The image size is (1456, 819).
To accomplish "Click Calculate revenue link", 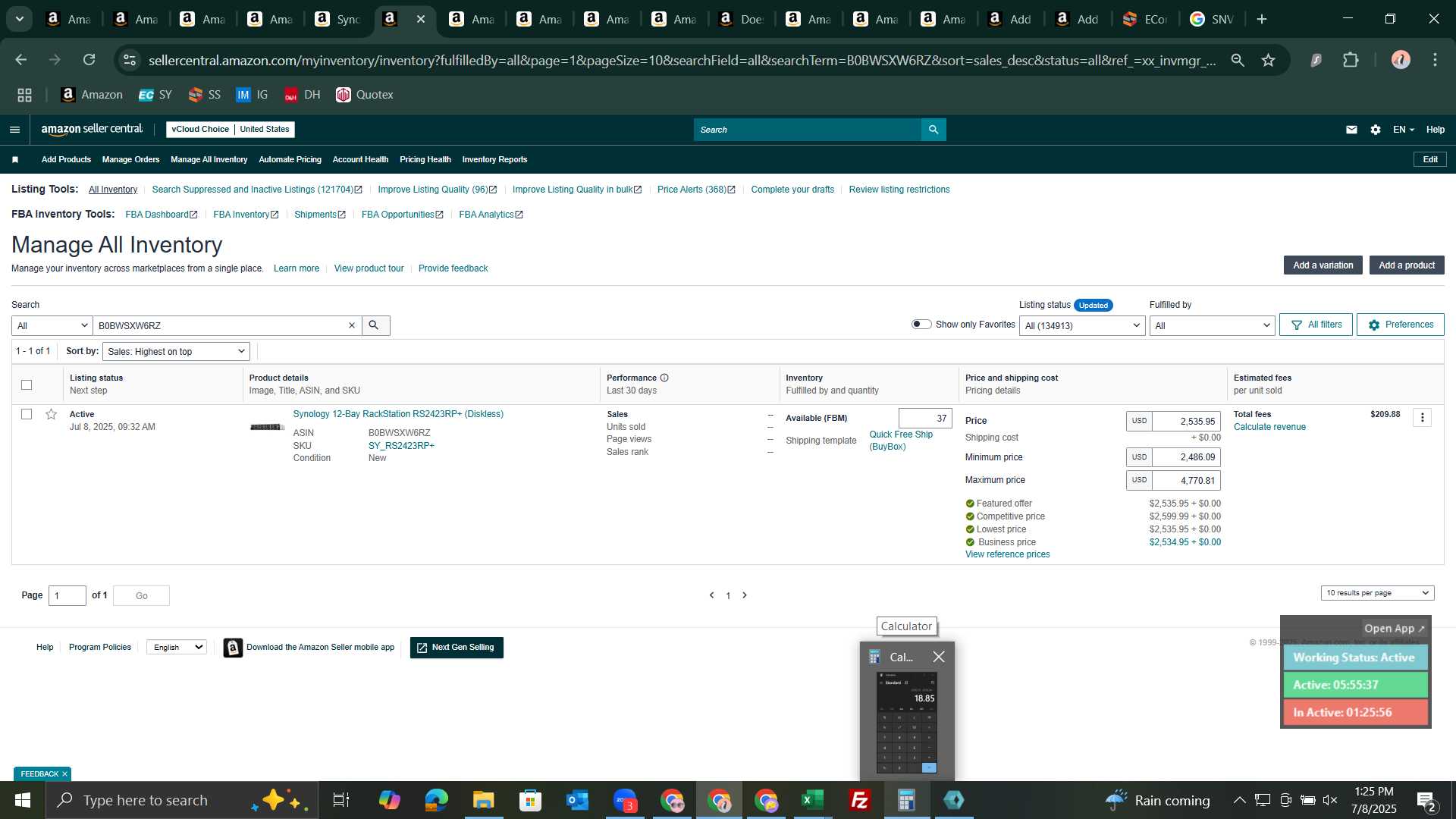I will click(x=1269, y=427).
